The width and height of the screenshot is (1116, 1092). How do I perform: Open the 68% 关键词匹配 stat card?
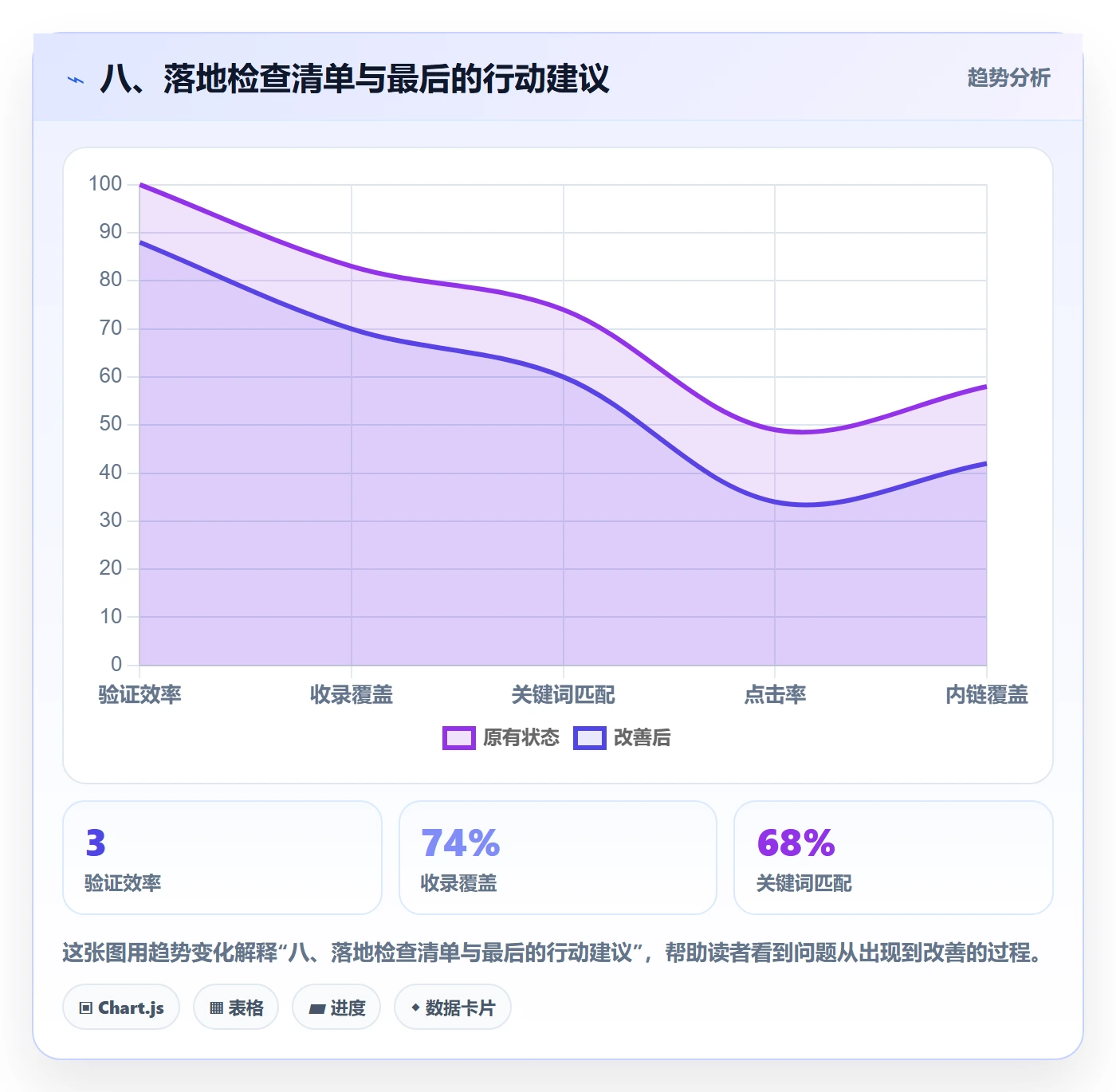pyautogui.click(x=894, y=858)
